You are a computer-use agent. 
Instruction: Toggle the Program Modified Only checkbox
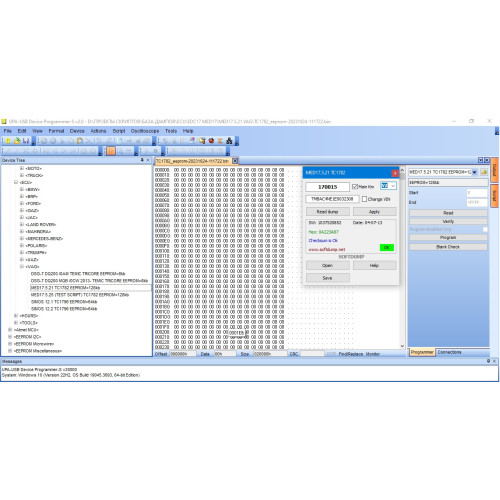[485, 229]
